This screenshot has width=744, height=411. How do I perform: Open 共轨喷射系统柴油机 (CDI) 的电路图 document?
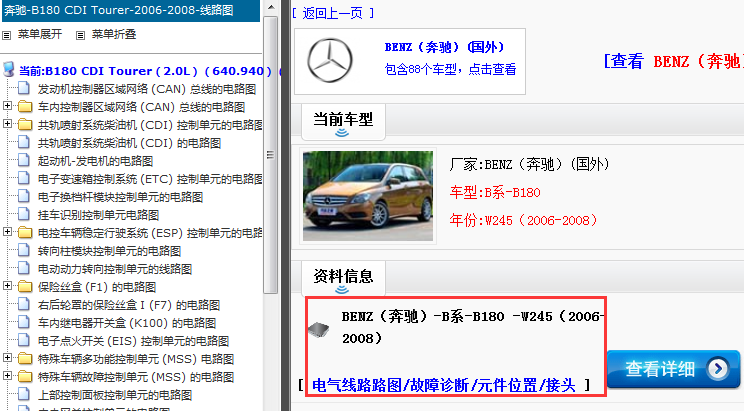130,143
